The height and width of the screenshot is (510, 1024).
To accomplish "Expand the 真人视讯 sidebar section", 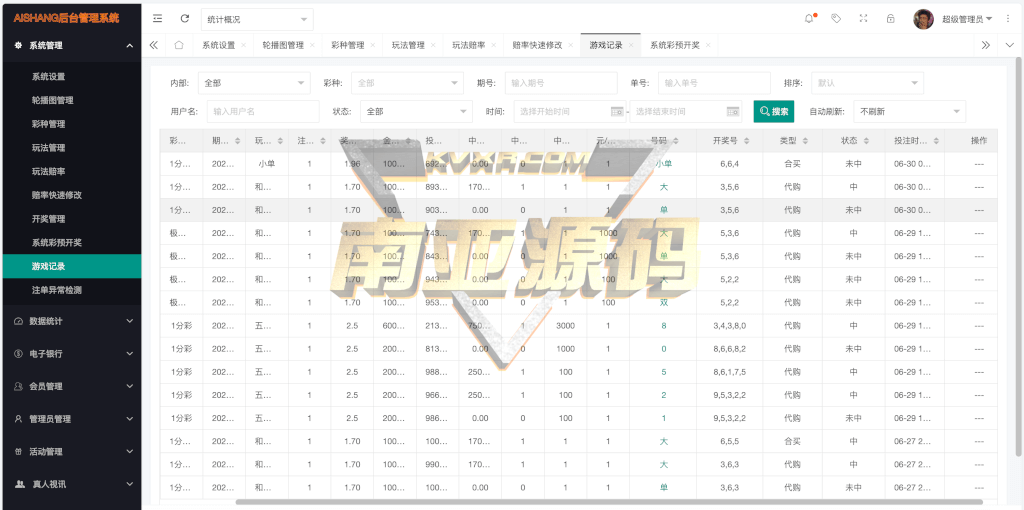I will point(71,484).
